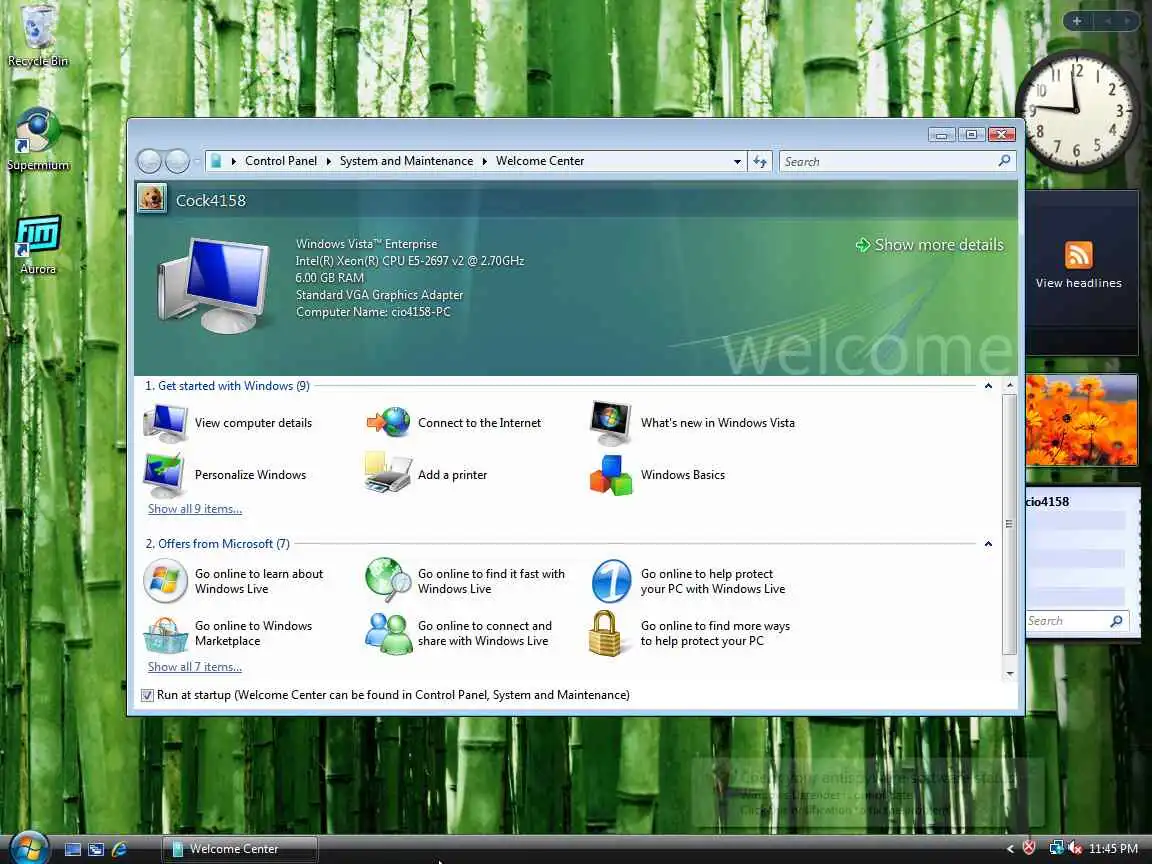Image resolution: width=1152 pixels, height=864 pixels.
Task: Click the analog clock gadget
Action: click(x=1076, y=110)
